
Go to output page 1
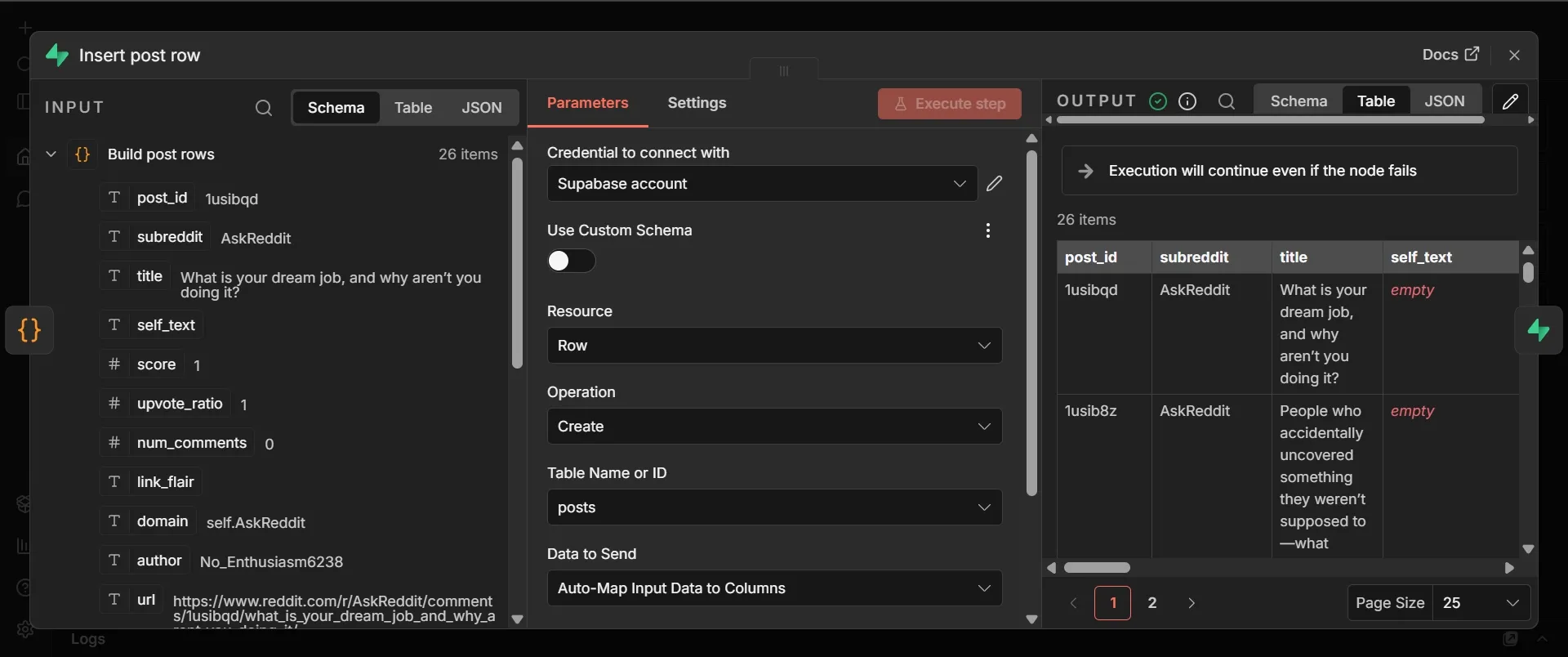[1112, 603]
